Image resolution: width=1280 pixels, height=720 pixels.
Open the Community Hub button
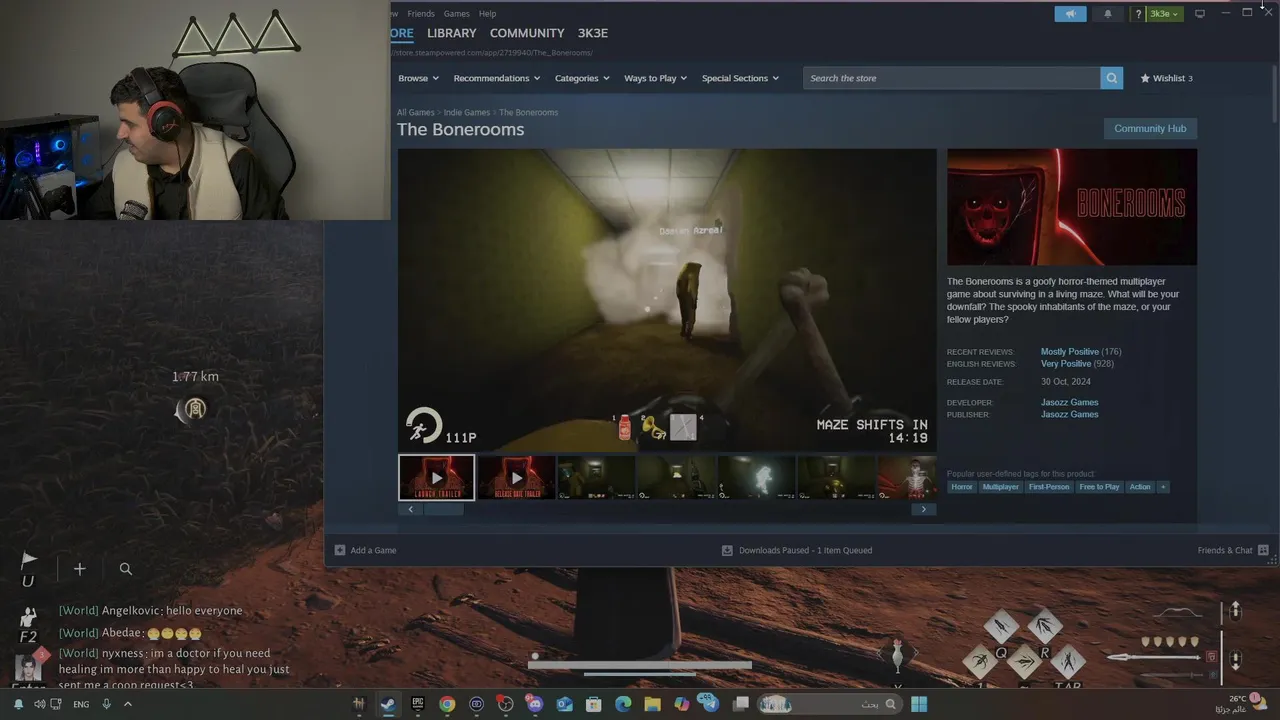pyautogui.click(x=1150, y=128)
